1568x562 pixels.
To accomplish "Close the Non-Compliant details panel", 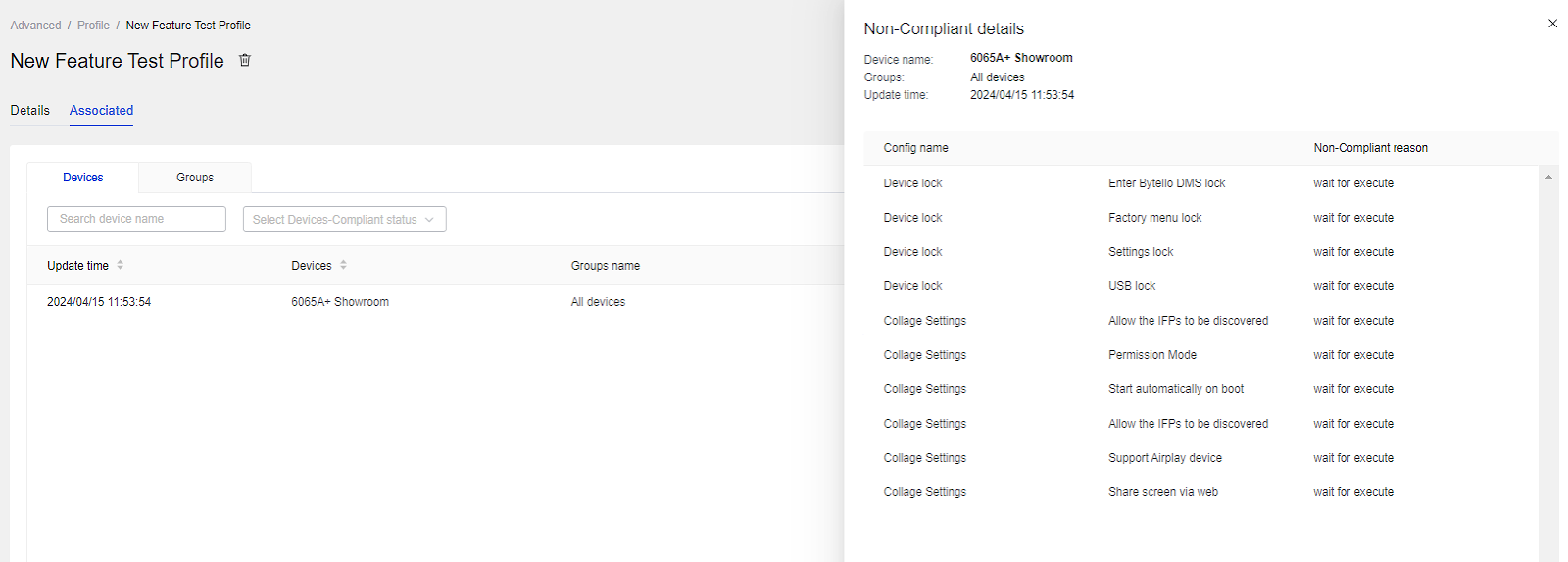I will pyautogui.click(x=1552, y=24).
